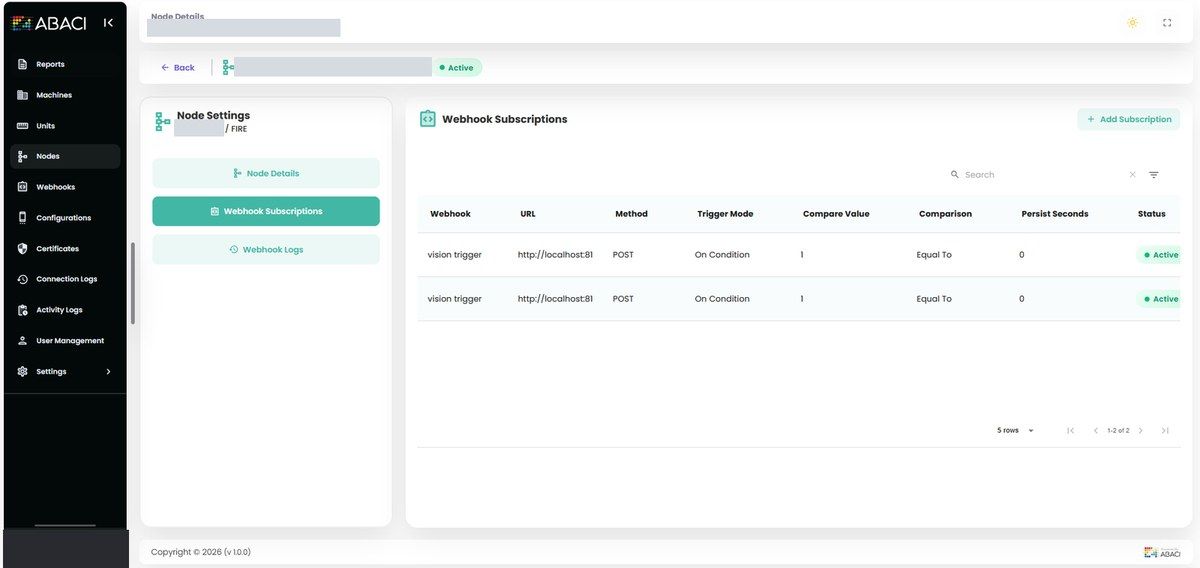Open the table filter icon
This screenshot has width=1200, height=568.
tap(1153, 175)
